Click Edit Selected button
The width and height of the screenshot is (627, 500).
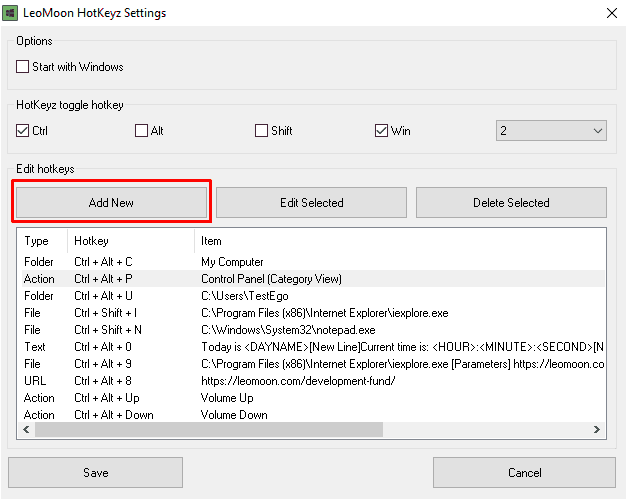[311, 202]
